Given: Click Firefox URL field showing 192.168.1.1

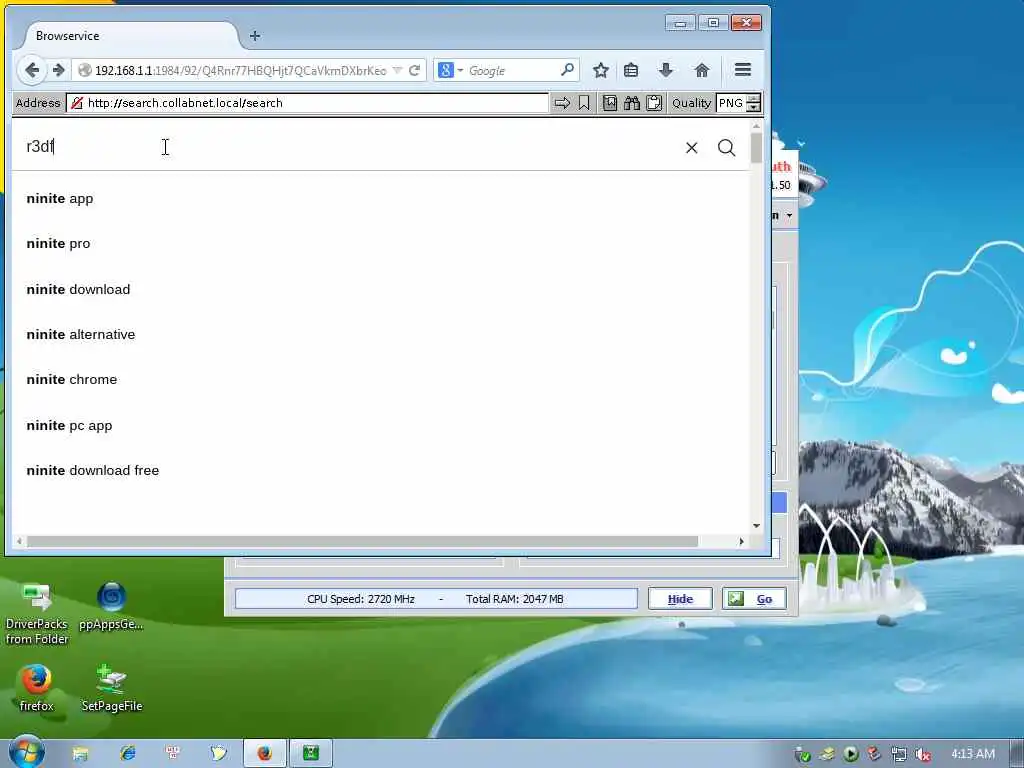Looking at the screenshot, I should 242,70.
